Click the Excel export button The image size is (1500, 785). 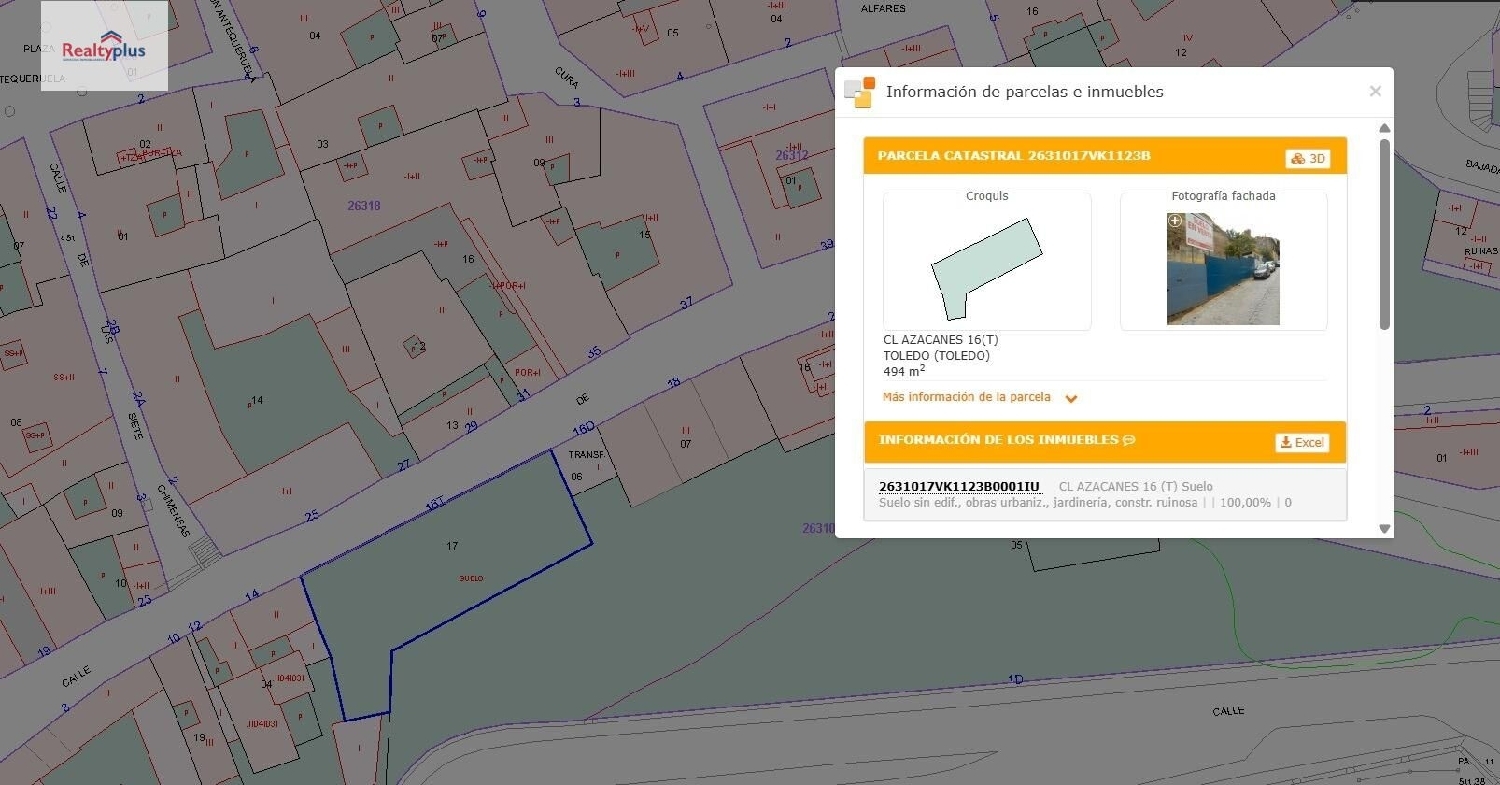1301,441
